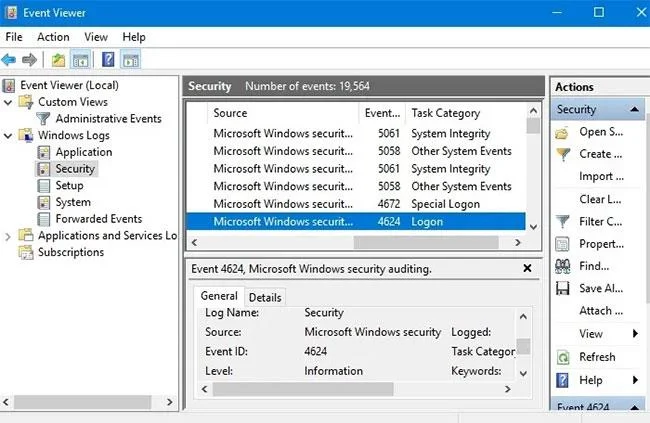Expand Applications and Services Logs node
Image resolution: width=650 pixels, height=423 pixels.
(7, 236)
